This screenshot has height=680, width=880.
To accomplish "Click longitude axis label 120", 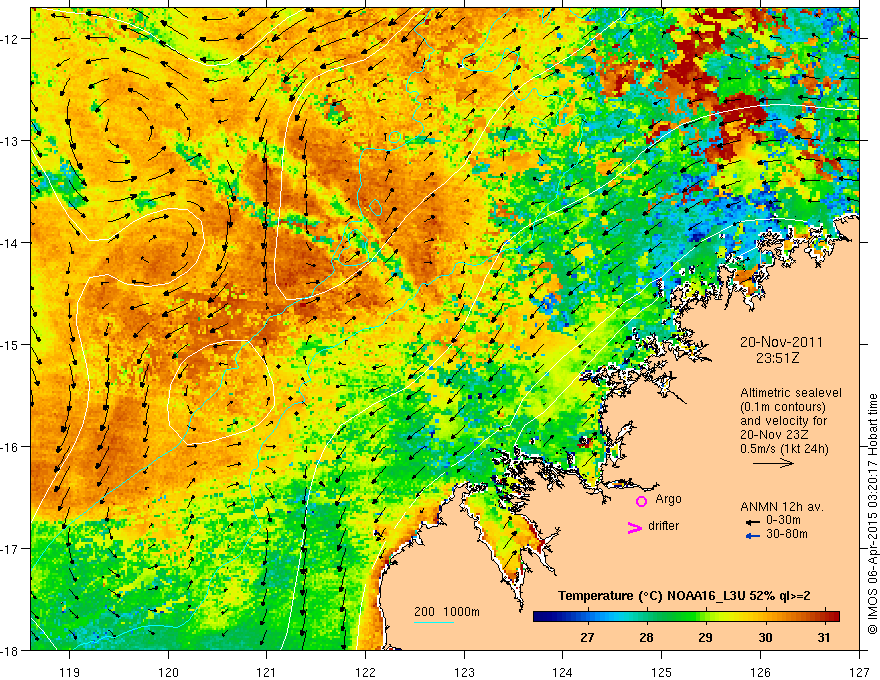I will [168, 672].
